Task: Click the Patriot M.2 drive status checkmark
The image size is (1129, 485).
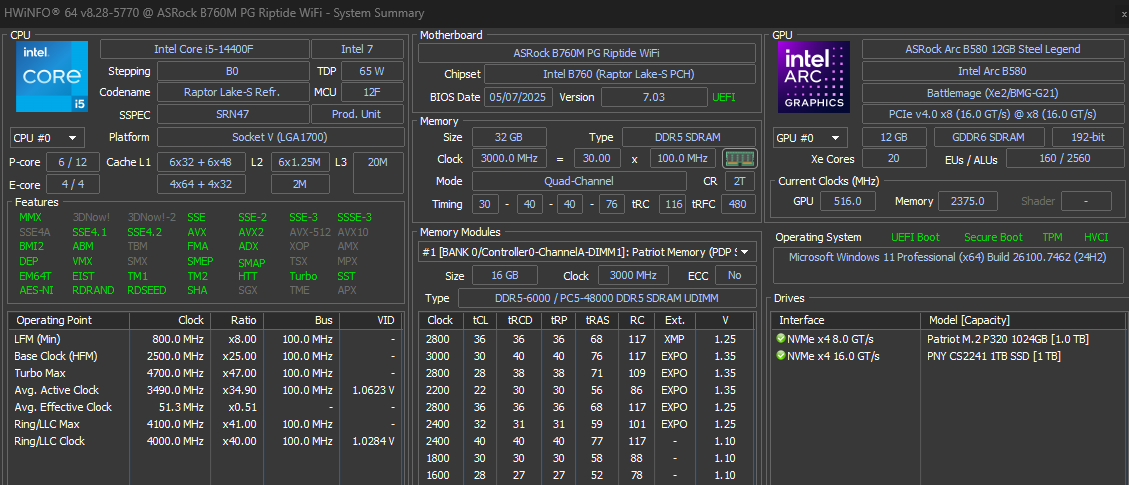Action: [x=781, y=338]
